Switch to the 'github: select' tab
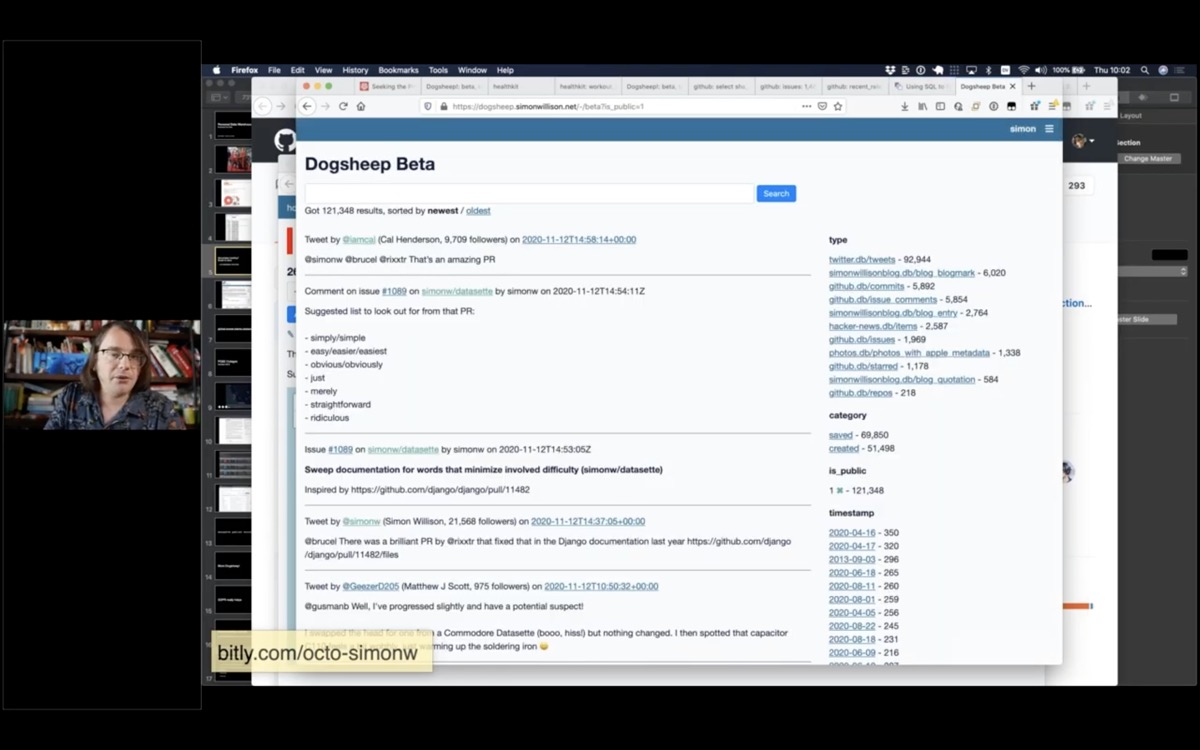The image size is (1200, 750). pyautogui.click(x=720, y=87)
